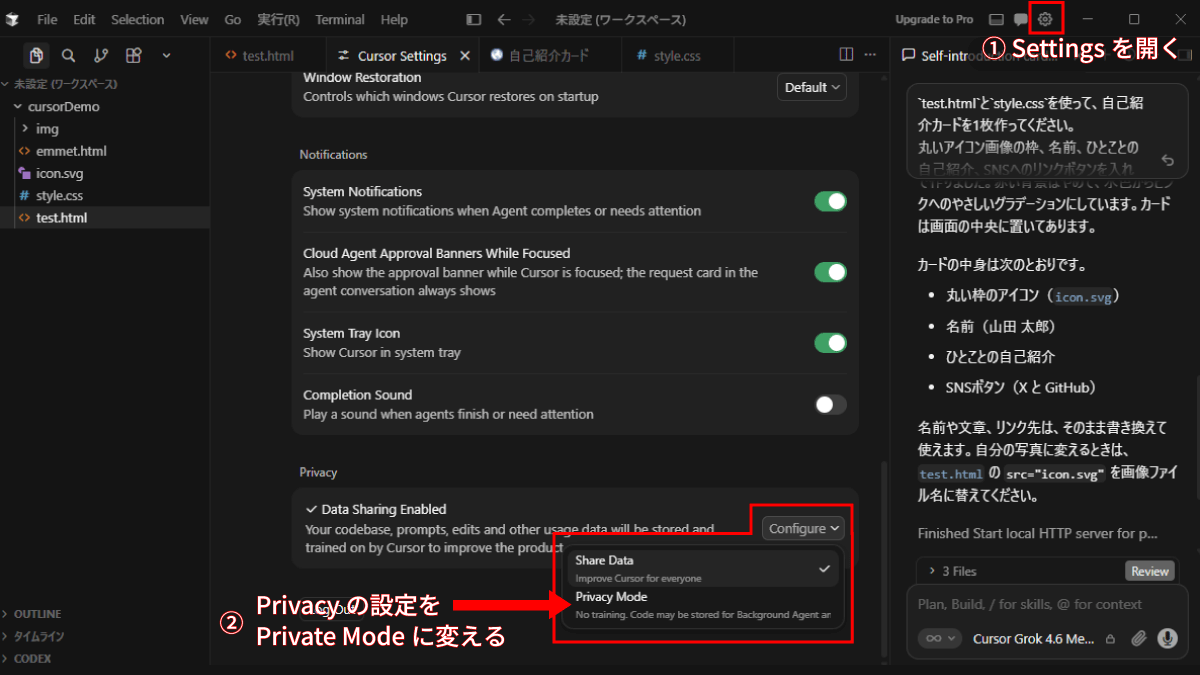Enable the Completion Sound toggle

[830, 404]
